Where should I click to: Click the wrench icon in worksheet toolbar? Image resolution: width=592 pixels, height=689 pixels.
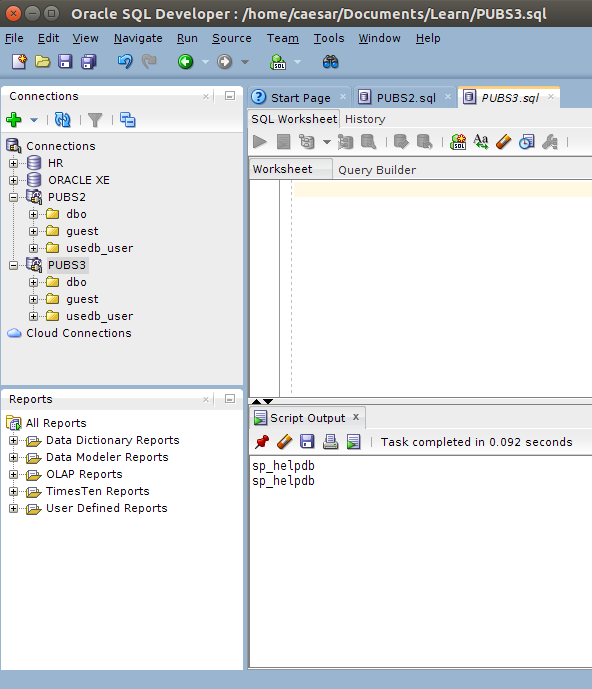pyautogui.click(x=550, y=142)
